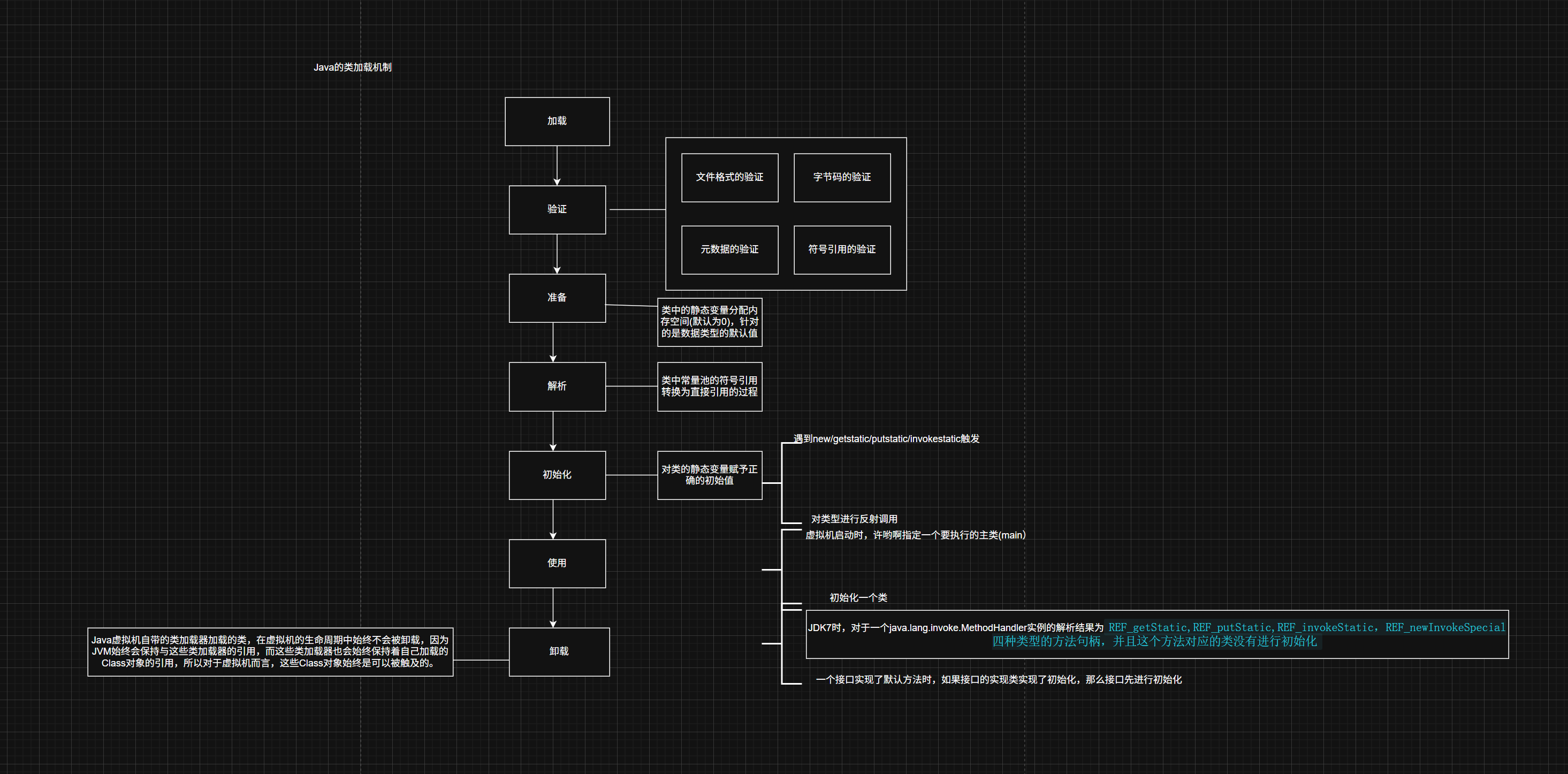Screen dimensions: 1568x774
Task: Select the 卸载 box
Action: (559, 651)
